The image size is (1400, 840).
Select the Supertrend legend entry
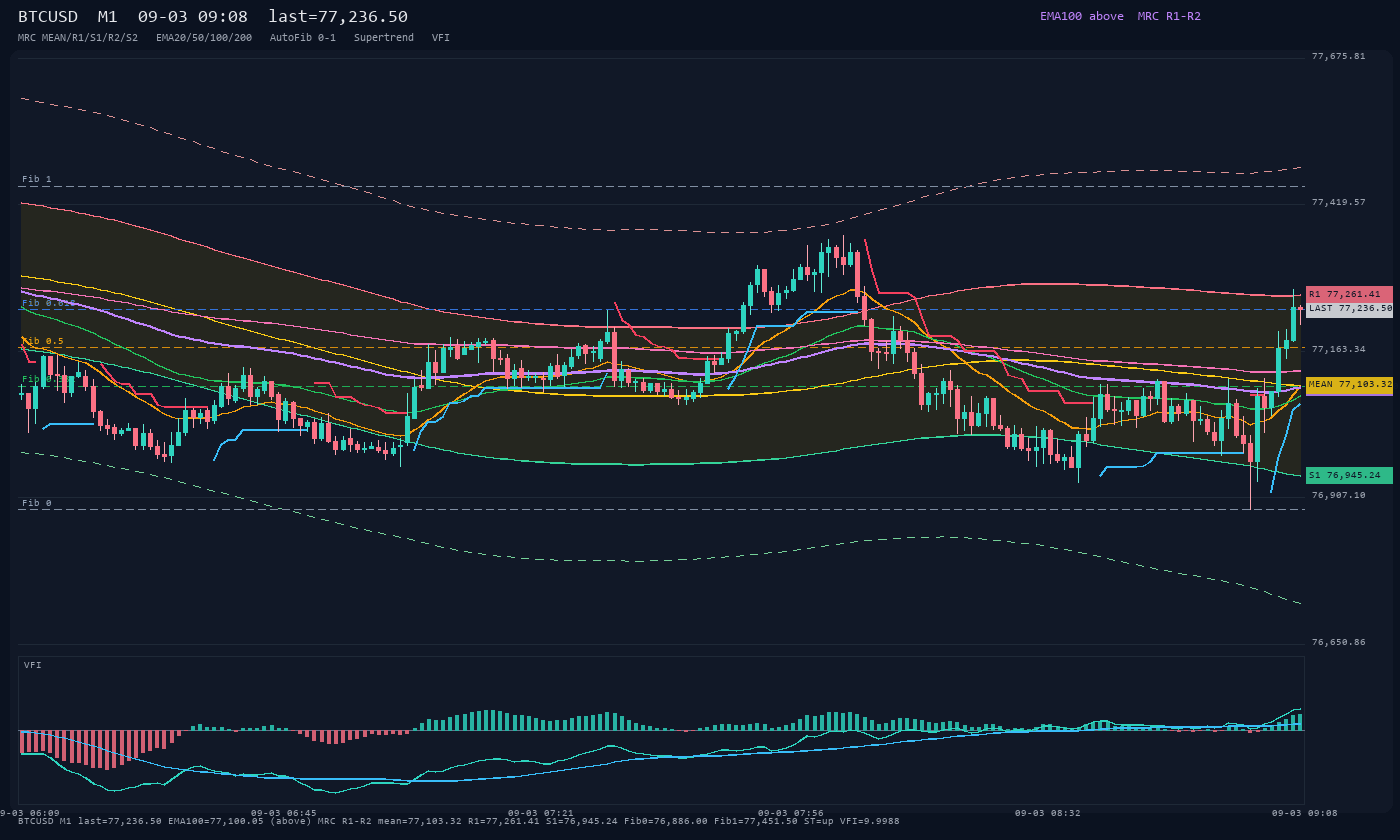click(384, 37)
